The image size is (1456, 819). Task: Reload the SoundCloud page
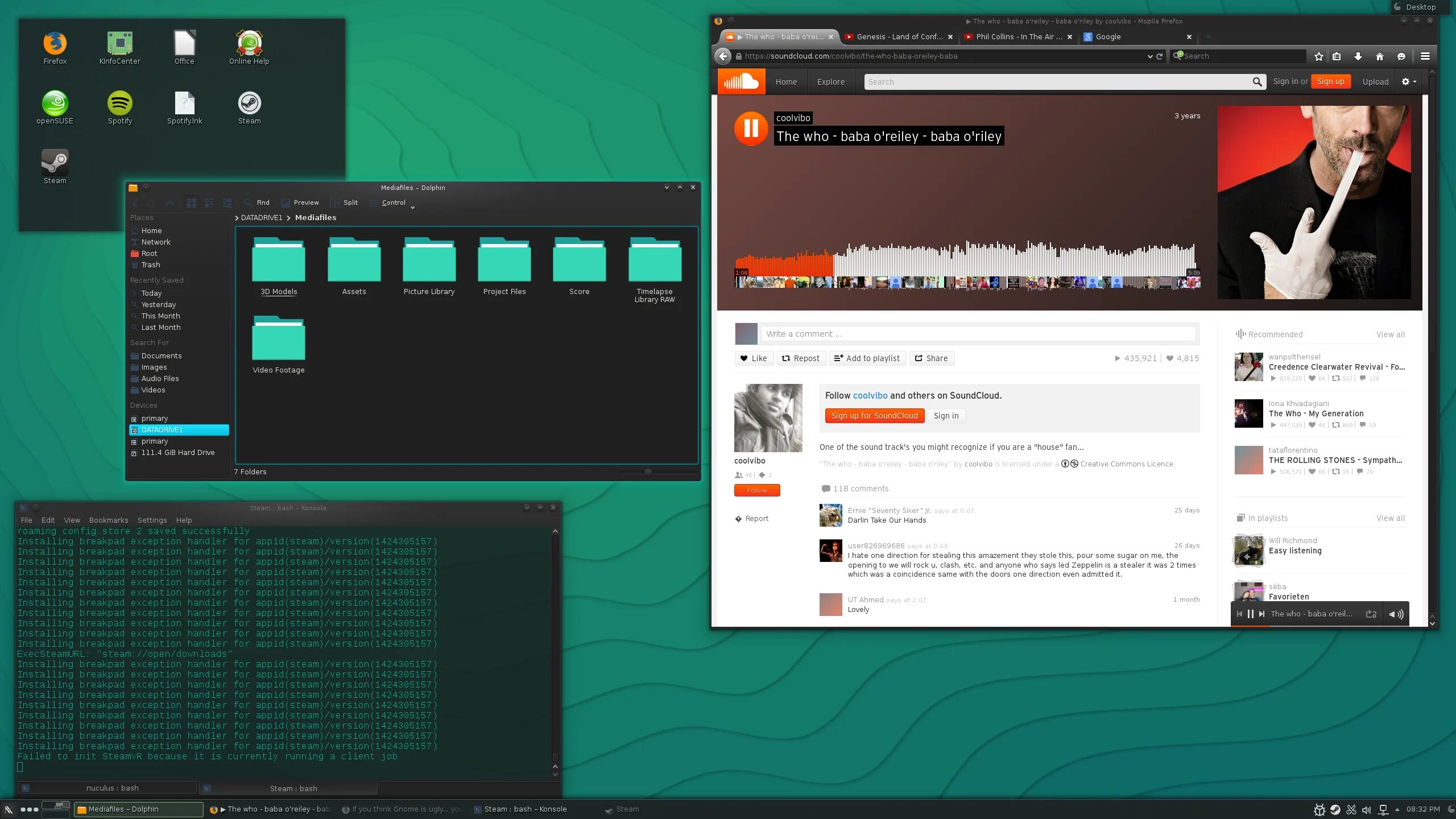coord(1160,56)
